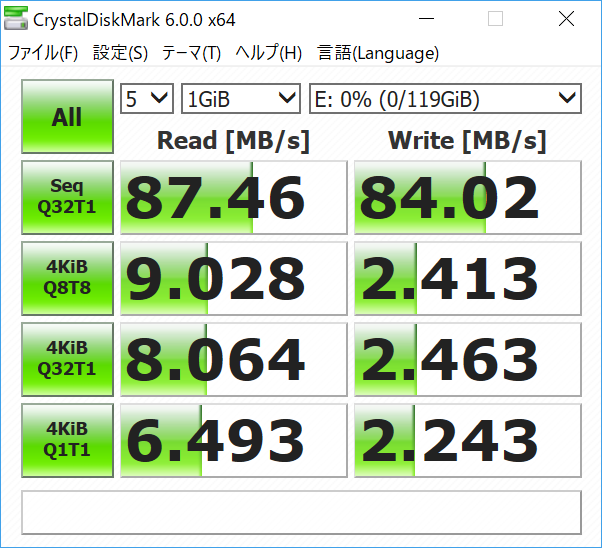Click the empty comment text field at bottom
This screenshot has height=548, width=602.
[x=301, y=512]
